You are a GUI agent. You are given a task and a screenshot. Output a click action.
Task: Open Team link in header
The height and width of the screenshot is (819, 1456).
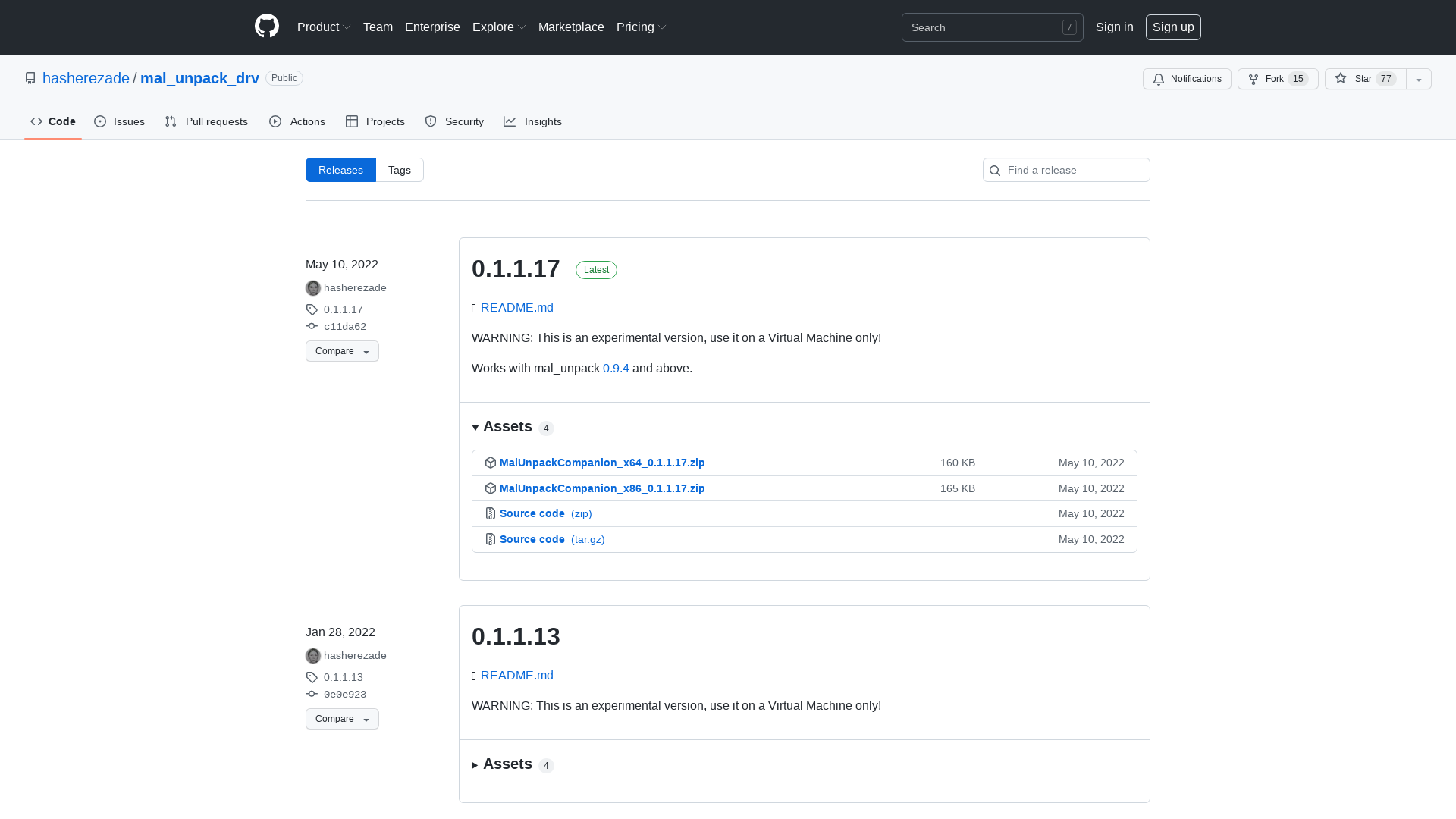(378, 27)
